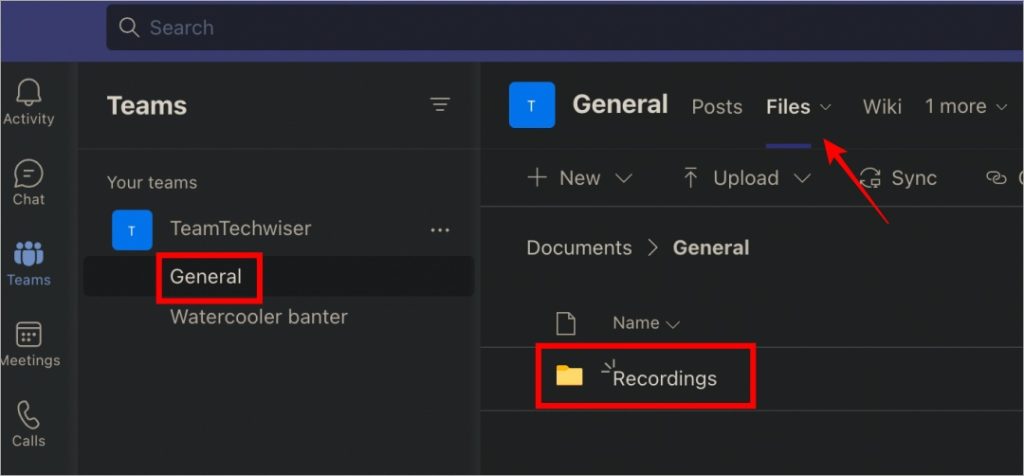
Task: Click the copy link chain icon
Action: (x=996, y=178)
